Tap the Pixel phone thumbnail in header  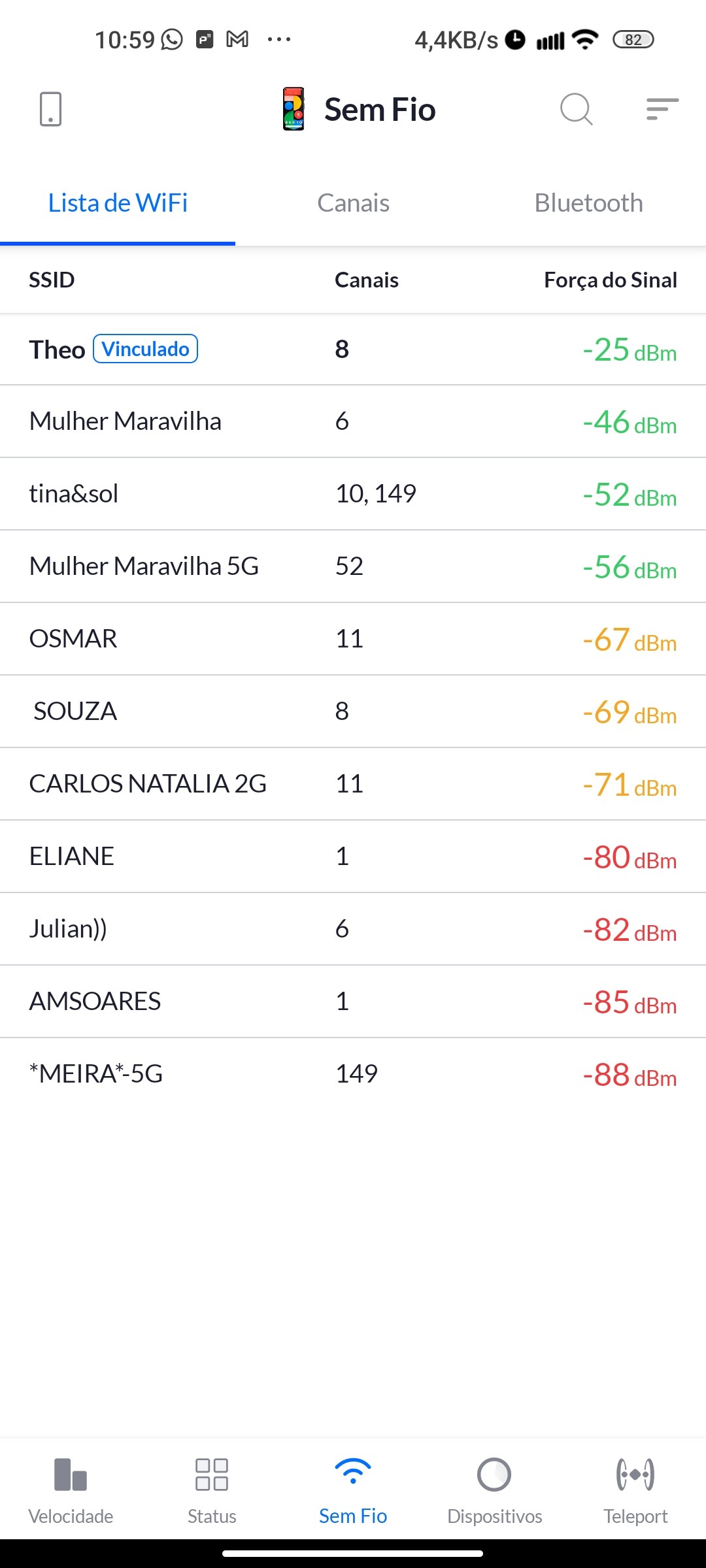click(x=294, y=109)
